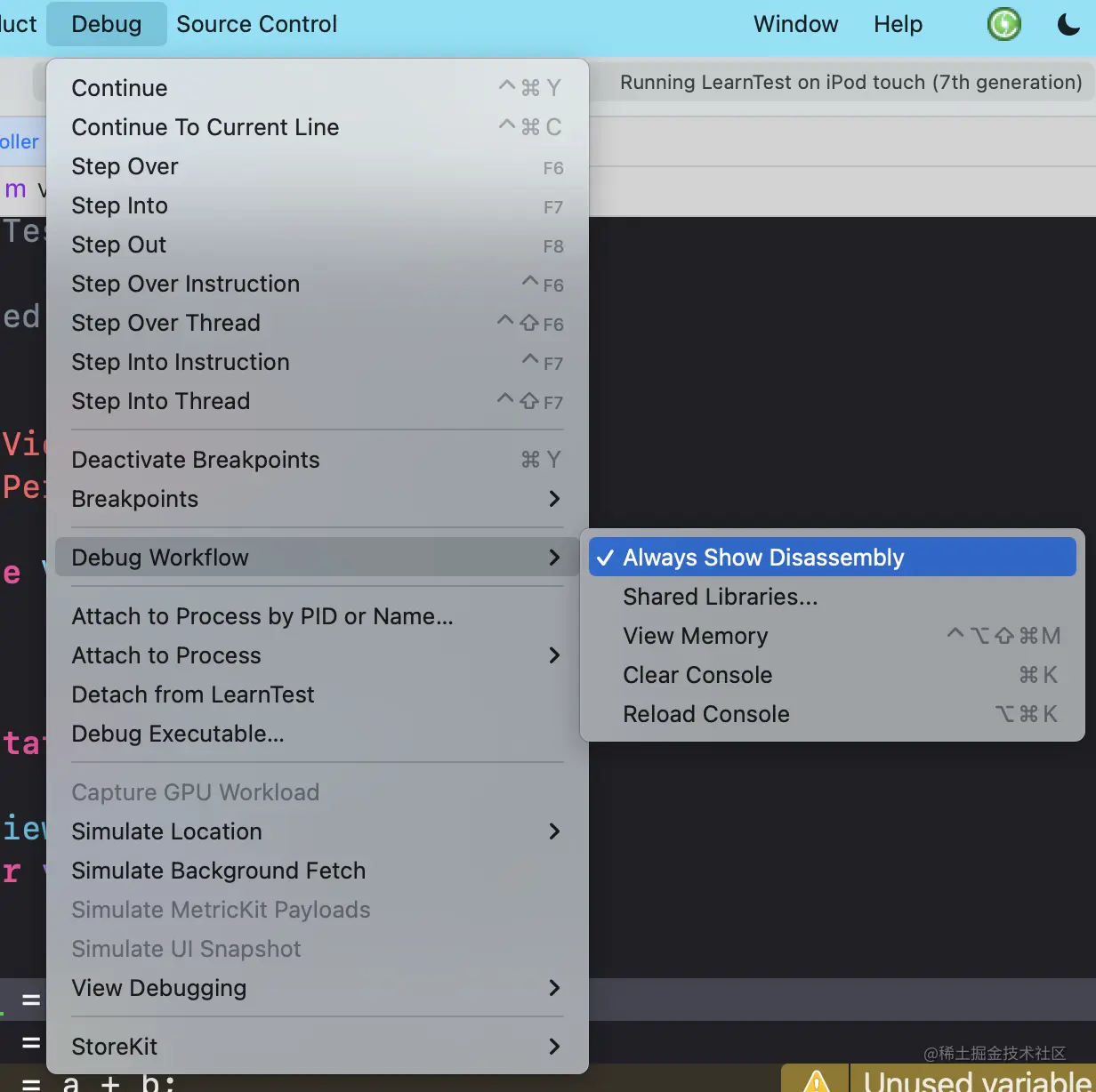
Task: Open the Help menu
Action: tap(898, 24)
